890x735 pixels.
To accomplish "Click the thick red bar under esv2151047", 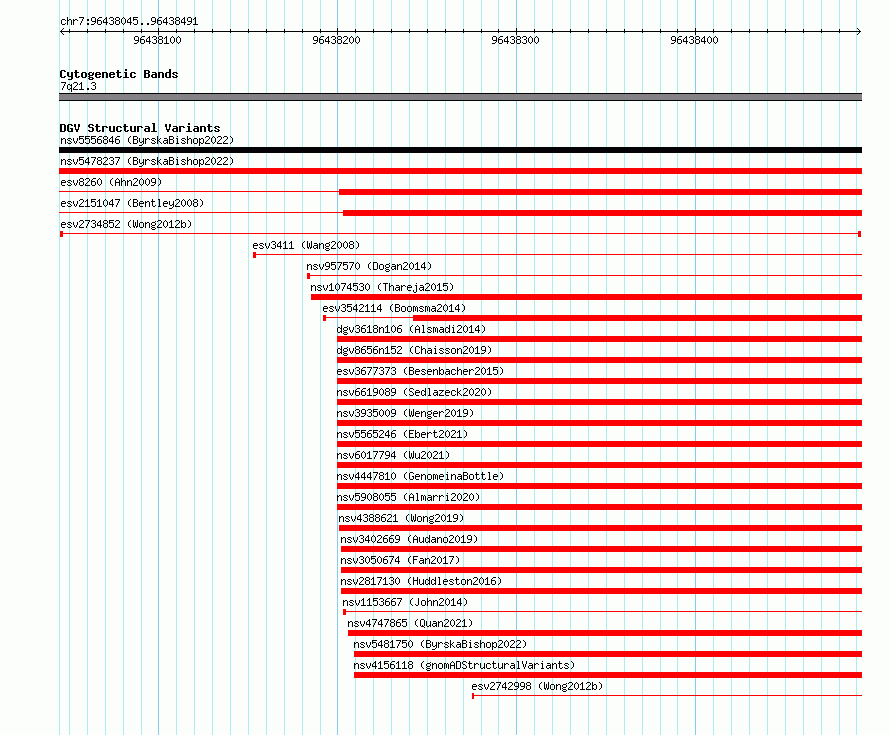I will [602, 213].
